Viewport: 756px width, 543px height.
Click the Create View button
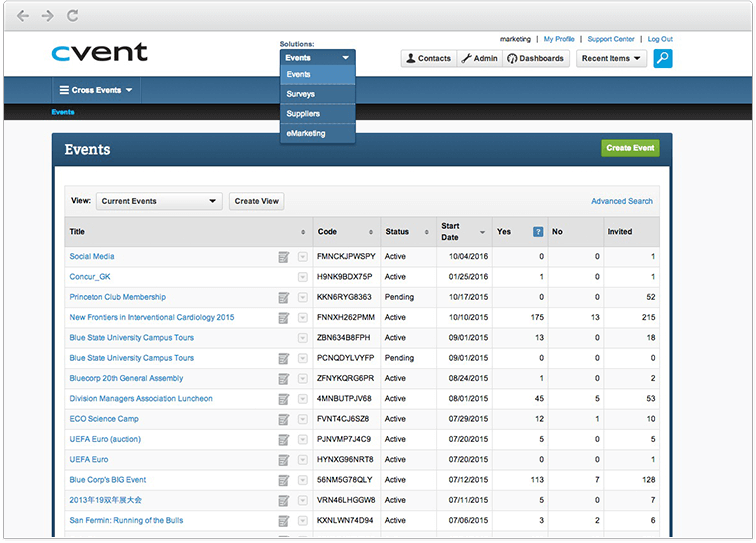pyautogui.click(x=256, y=201)
